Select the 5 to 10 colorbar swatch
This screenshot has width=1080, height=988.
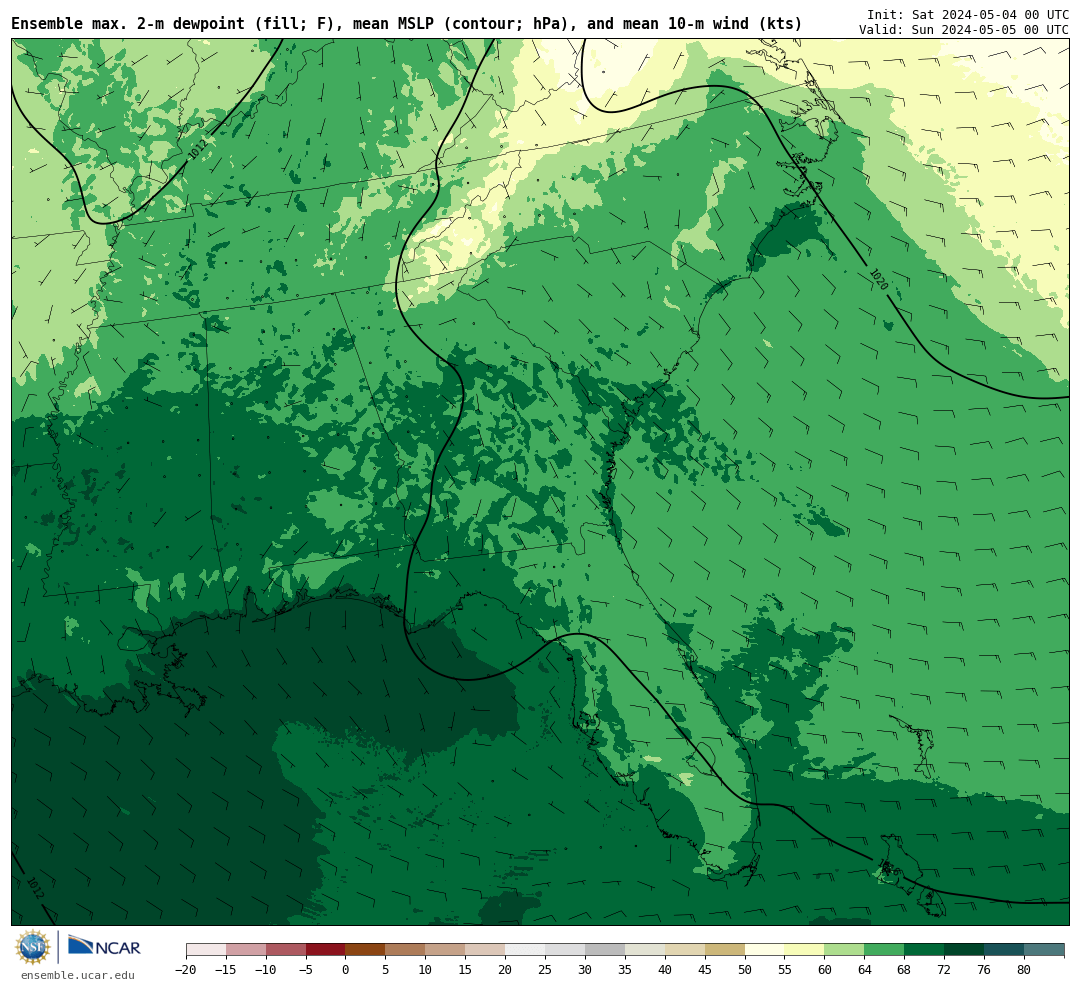[x=406, y=950]
